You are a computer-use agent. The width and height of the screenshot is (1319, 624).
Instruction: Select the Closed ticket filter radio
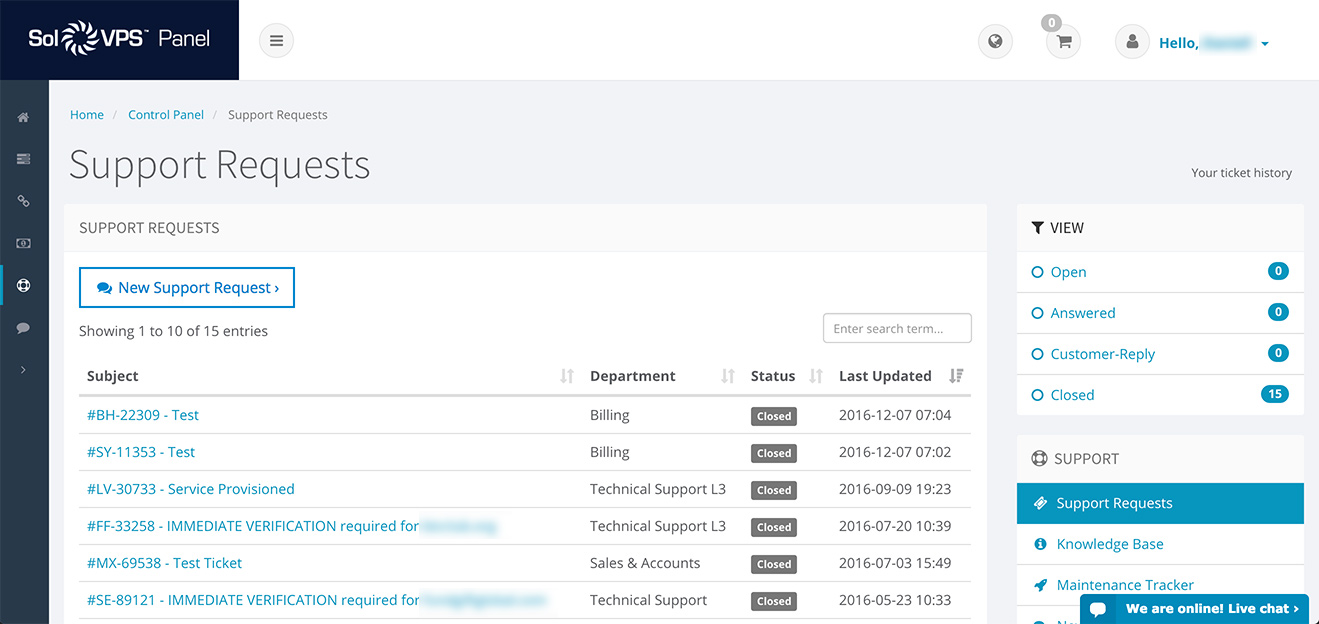1038,395
